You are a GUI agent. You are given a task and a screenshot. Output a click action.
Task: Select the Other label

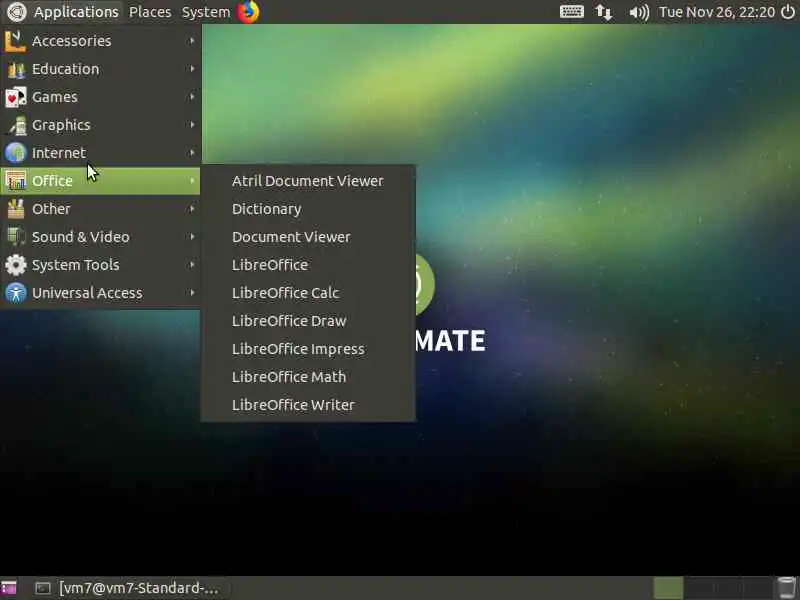point(51,209)
